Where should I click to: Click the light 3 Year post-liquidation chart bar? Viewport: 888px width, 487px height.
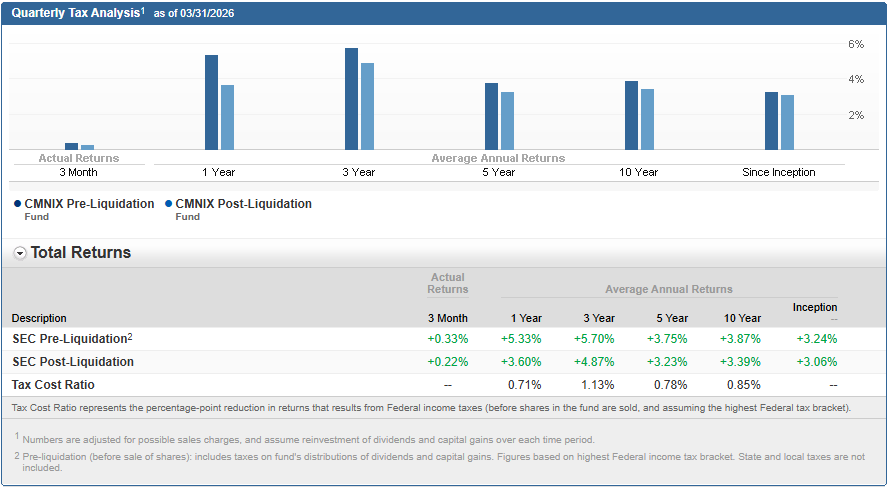367,106
